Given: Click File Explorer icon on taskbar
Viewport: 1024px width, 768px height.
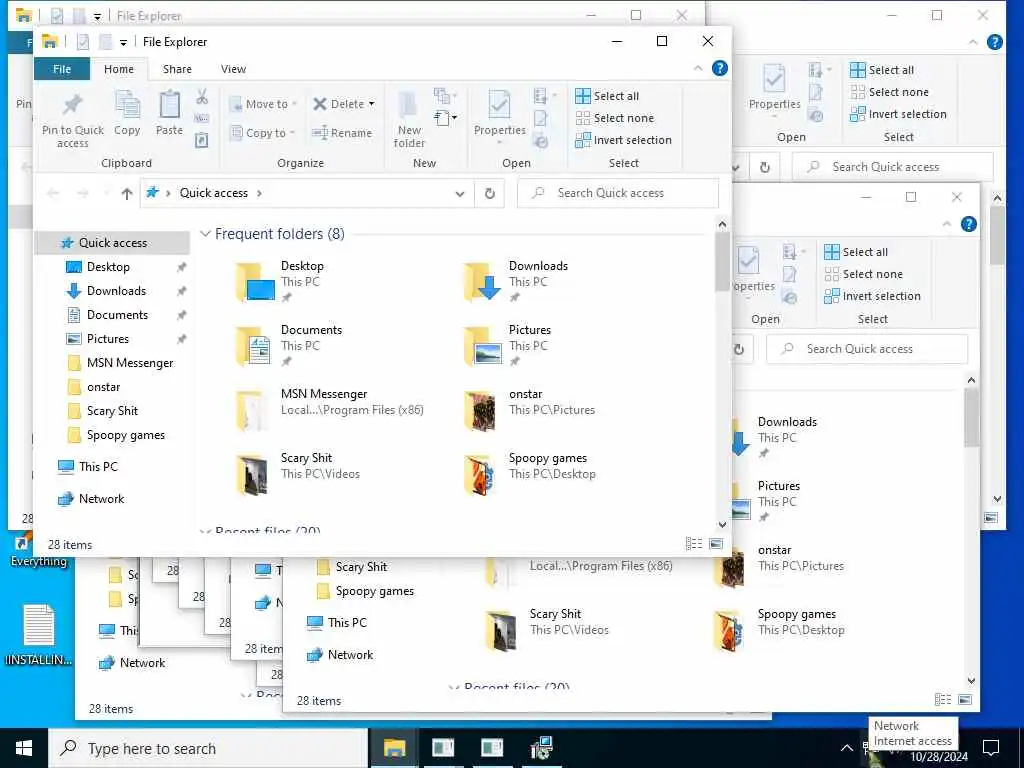Looking at the screenshot, I should coord(394,748).
